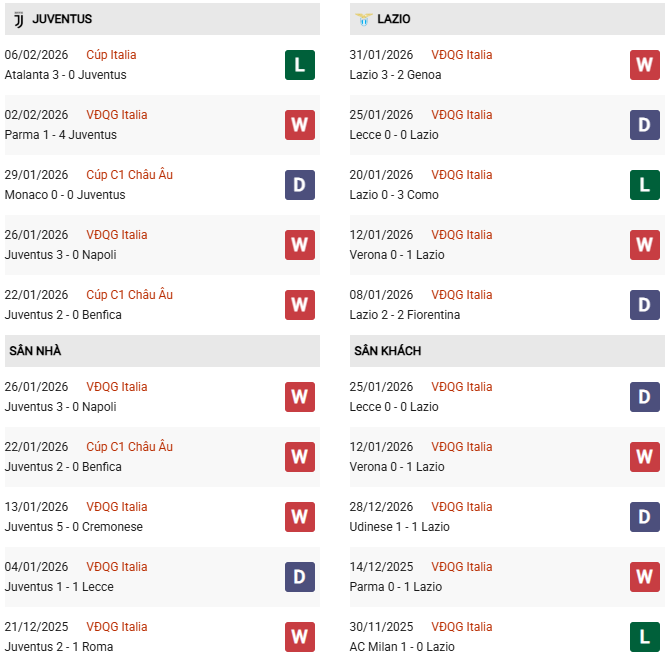Click the Juventus 2 - 1 Roma match result
The image size is (666, 660).
[x=59, y=647]
